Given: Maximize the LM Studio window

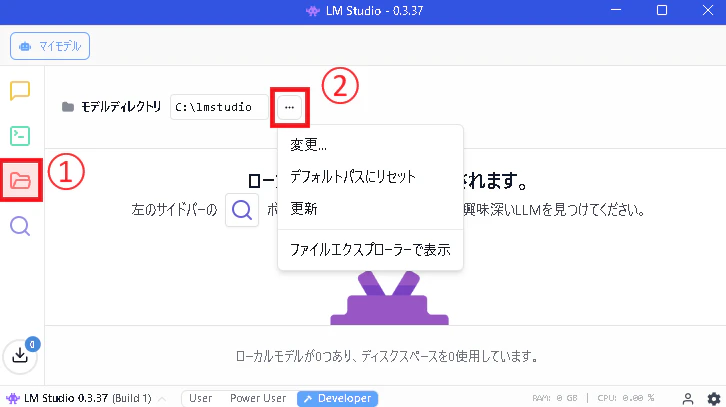Looking at the screenshot, I should (662, 10).
